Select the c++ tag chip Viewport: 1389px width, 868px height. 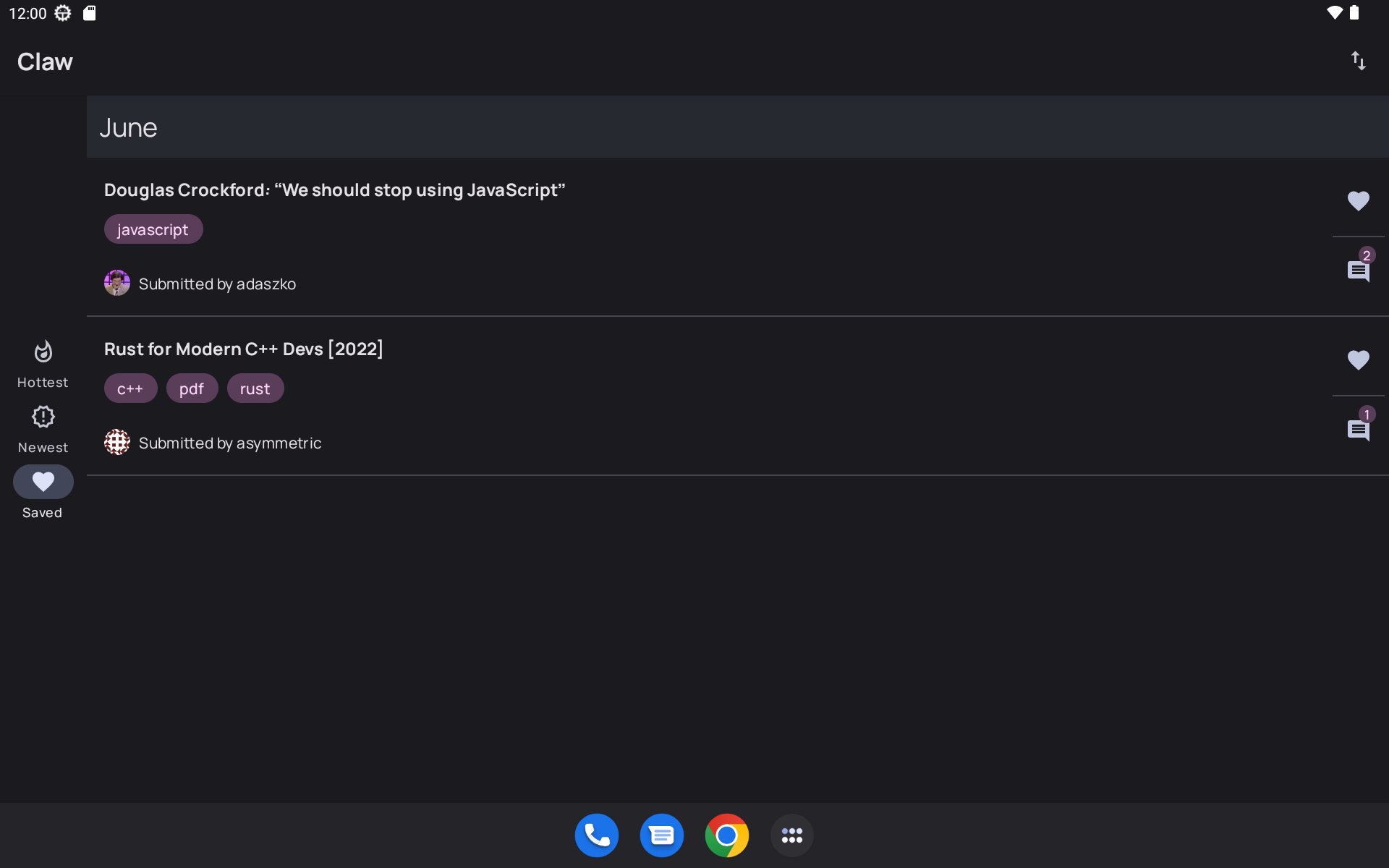130,388
